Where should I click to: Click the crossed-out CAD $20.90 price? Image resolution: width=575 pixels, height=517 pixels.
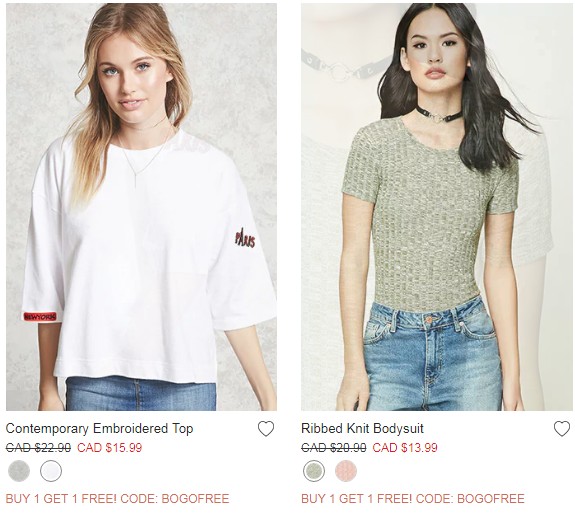tap(334, 448)
